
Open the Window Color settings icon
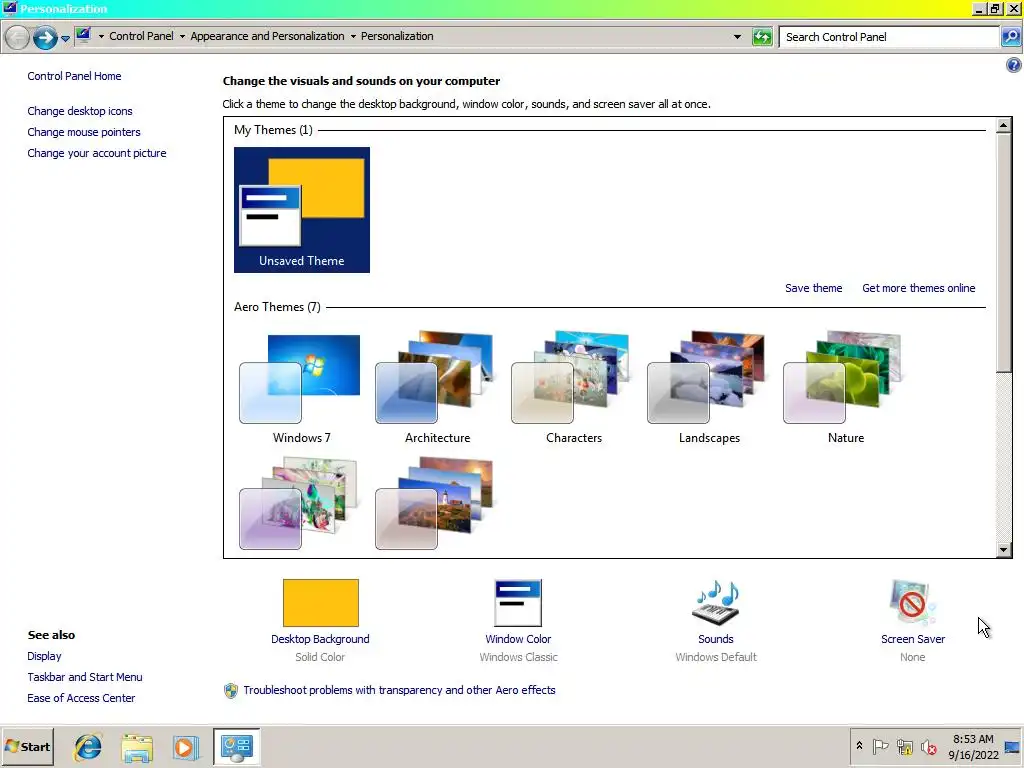click(x=518, y=602)
